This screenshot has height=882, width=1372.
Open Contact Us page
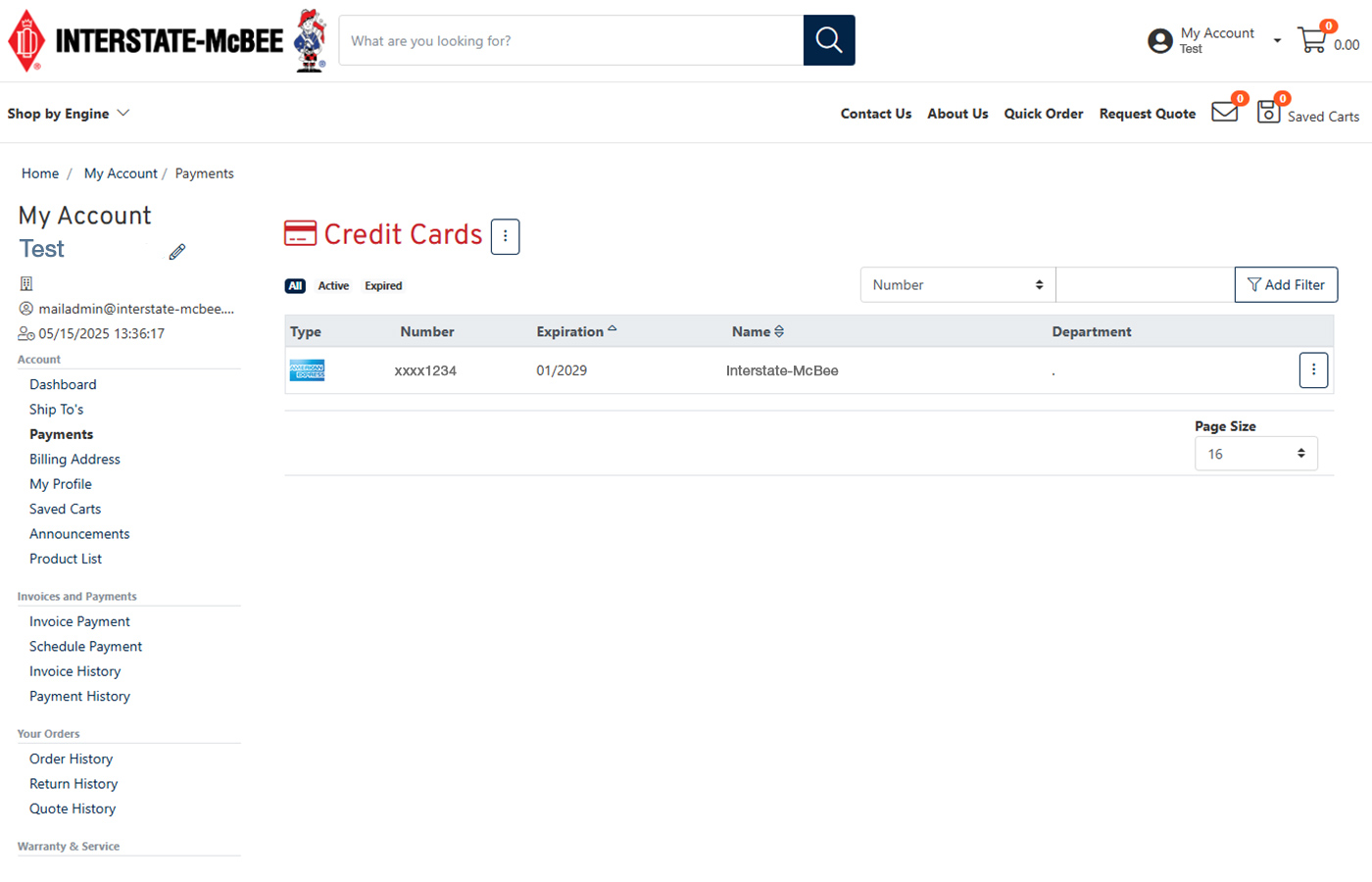[x=876, y=114]
